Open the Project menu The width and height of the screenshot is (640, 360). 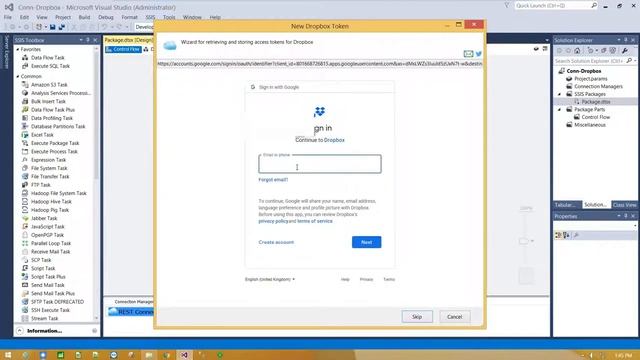(63, 18)
